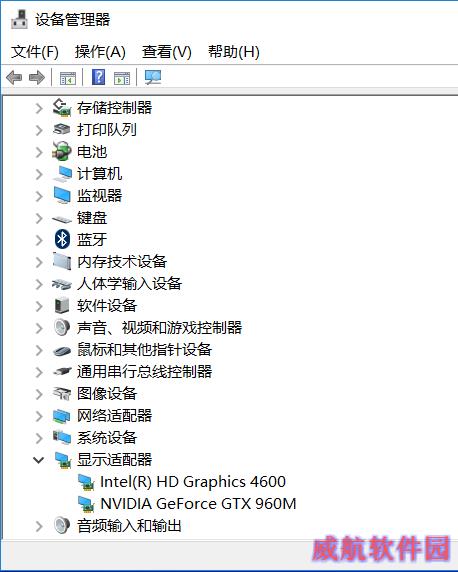Select NVIDIA GeForce GTX 960M device

click(x=198, y=504)
